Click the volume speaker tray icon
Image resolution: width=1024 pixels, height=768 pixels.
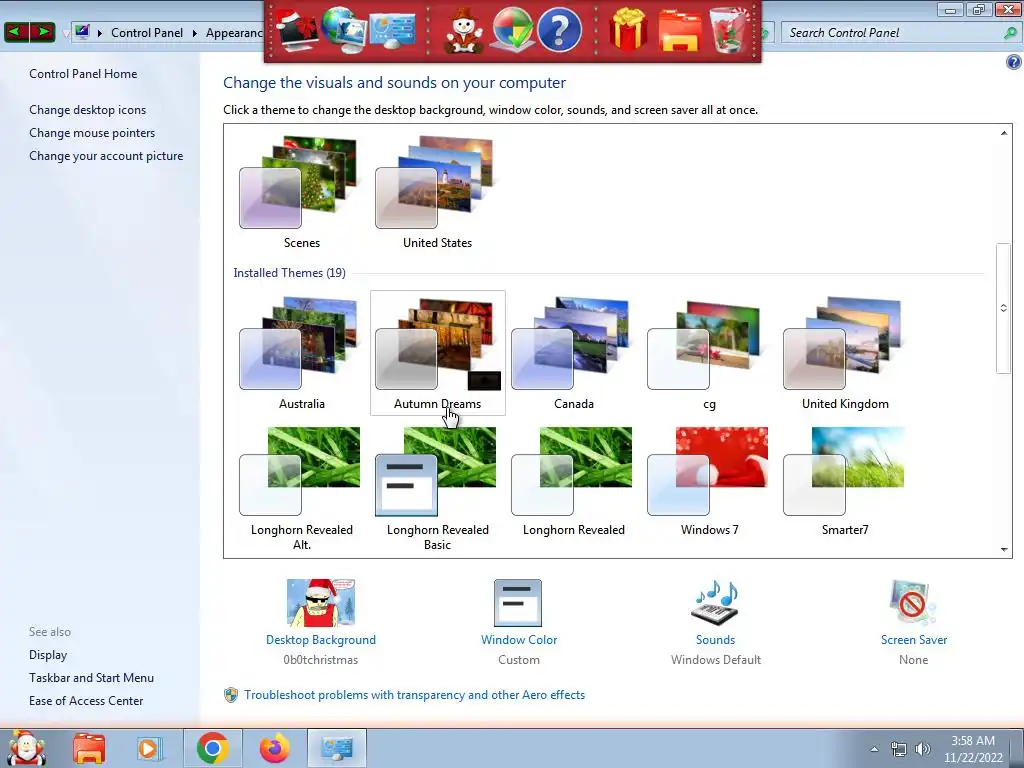click(922, 749)
